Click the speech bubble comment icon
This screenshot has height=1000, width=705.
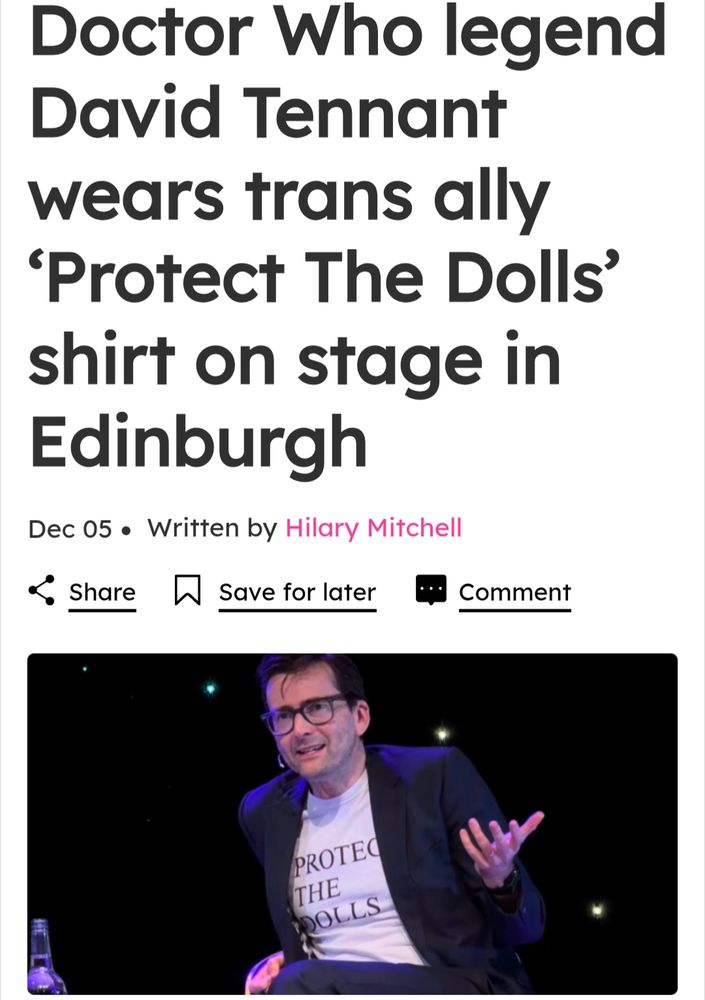[x=431, y=590]
